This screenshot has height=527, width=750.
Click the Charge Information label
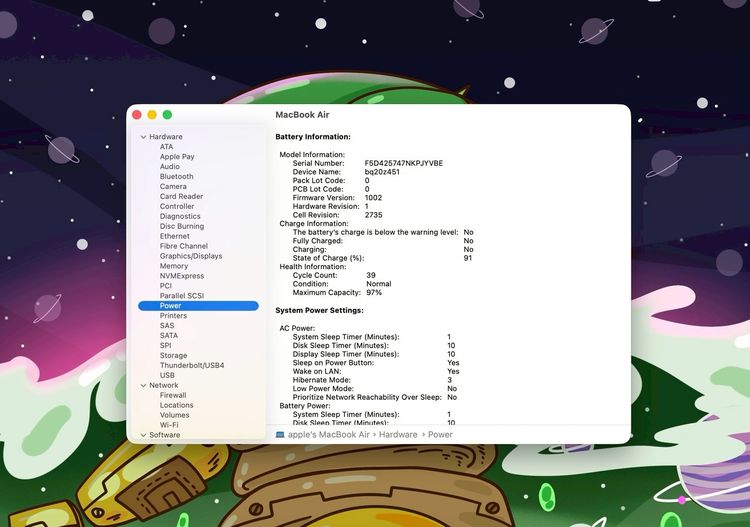[314, 224]
